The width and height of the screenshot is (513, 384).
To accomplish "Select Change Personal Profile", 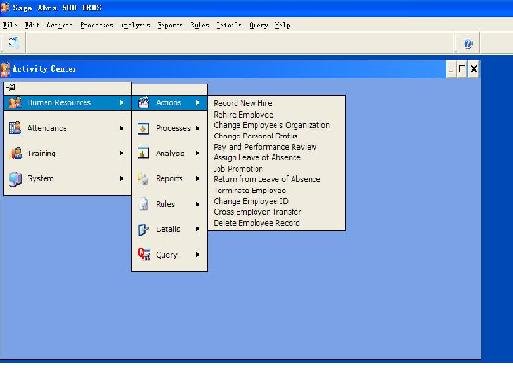I will coord(255,136).
